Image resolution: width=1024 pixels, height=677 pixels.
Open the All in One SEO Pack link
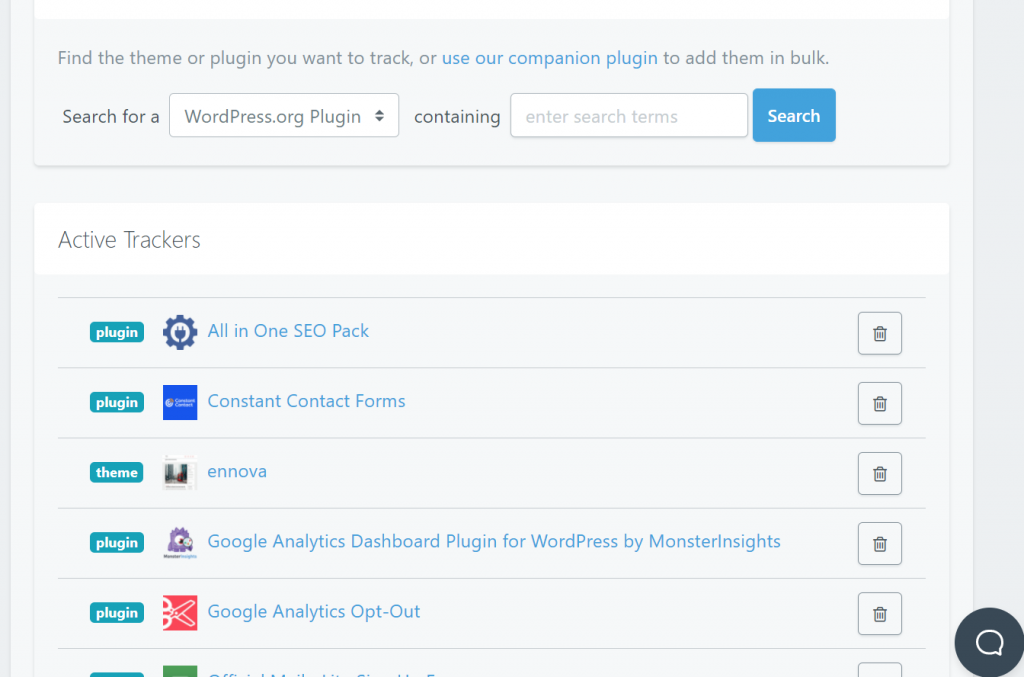288,331
